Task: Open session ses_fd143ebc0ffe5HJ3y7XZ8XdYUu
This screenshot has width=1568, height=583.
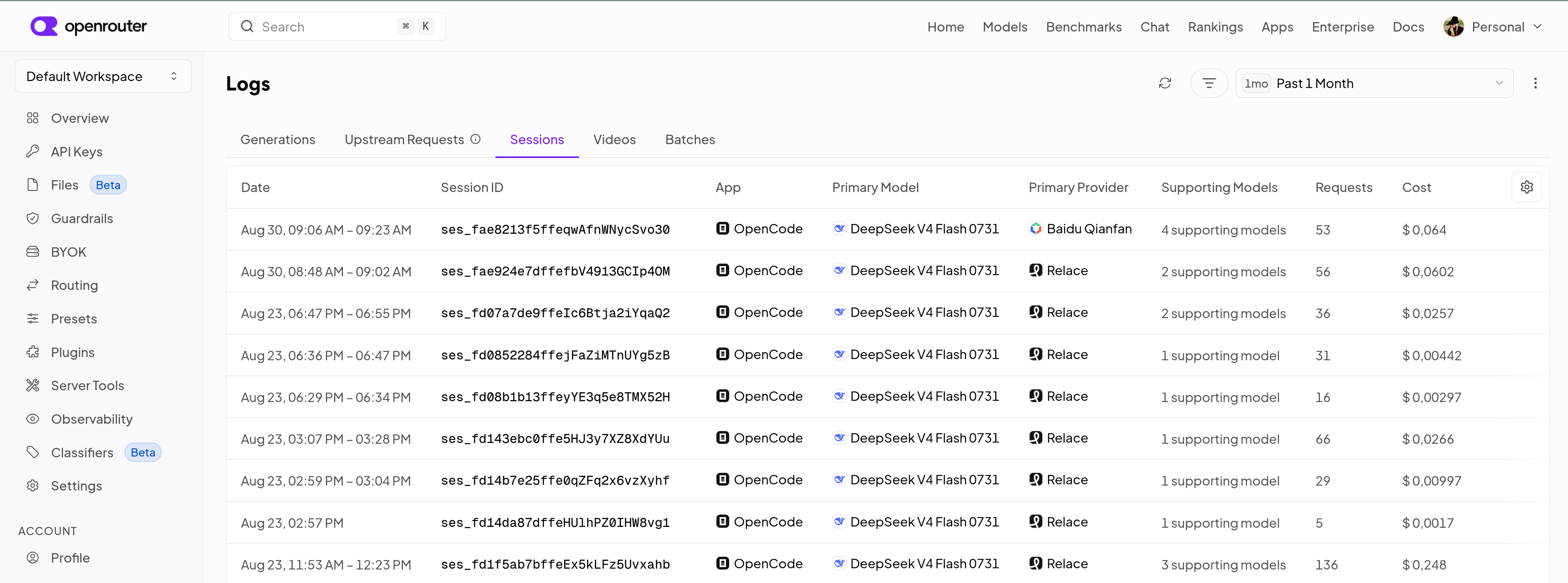Action: click(555, 439)
